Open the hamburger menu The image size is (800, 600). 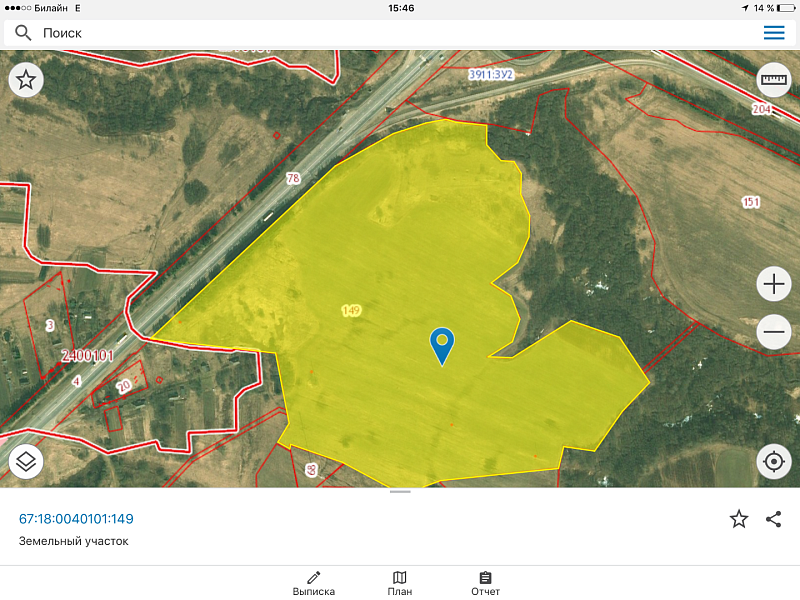(x=774, y=33)
